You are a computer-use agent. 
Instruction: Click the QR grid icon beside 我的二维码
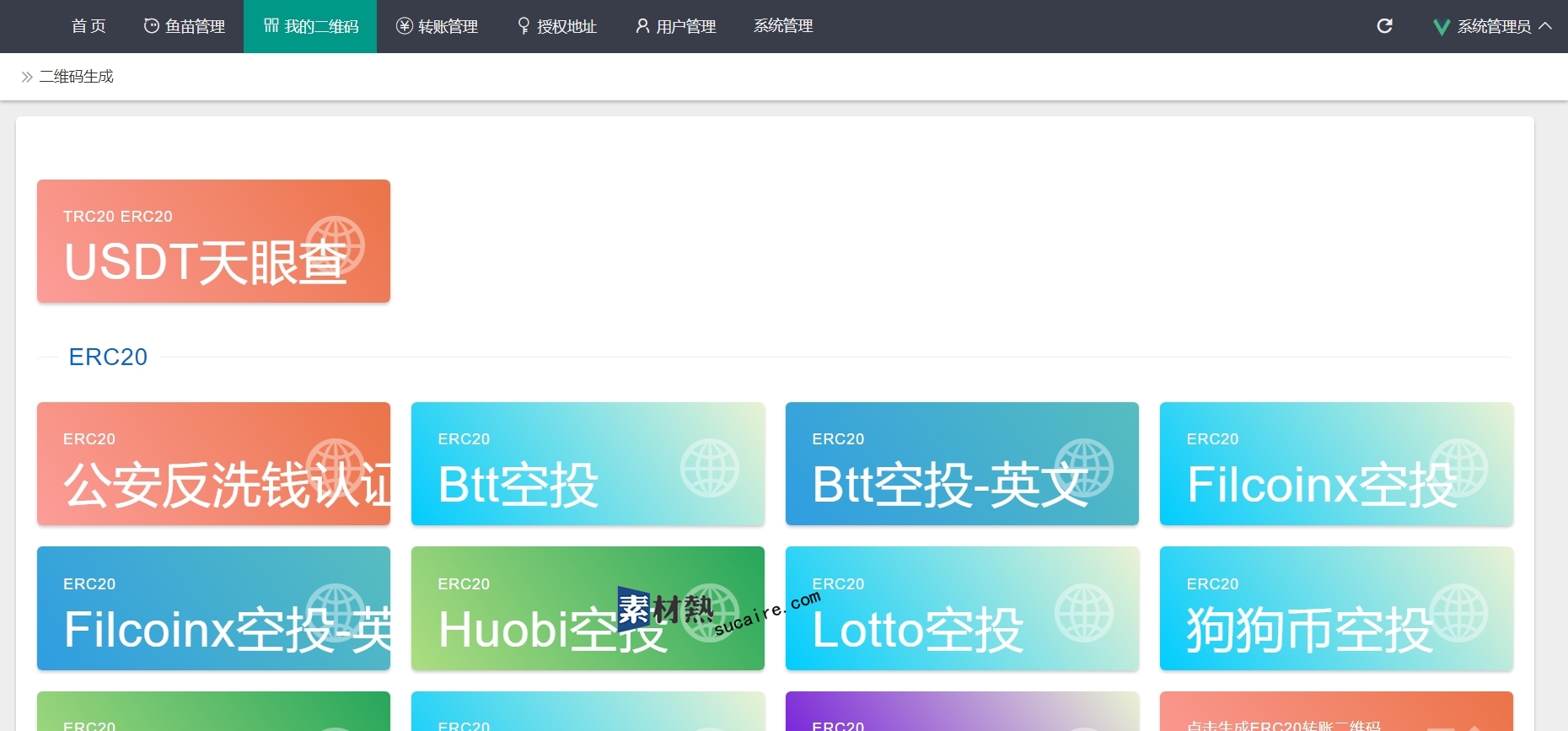pyautogui.click(x=271, y=26)
